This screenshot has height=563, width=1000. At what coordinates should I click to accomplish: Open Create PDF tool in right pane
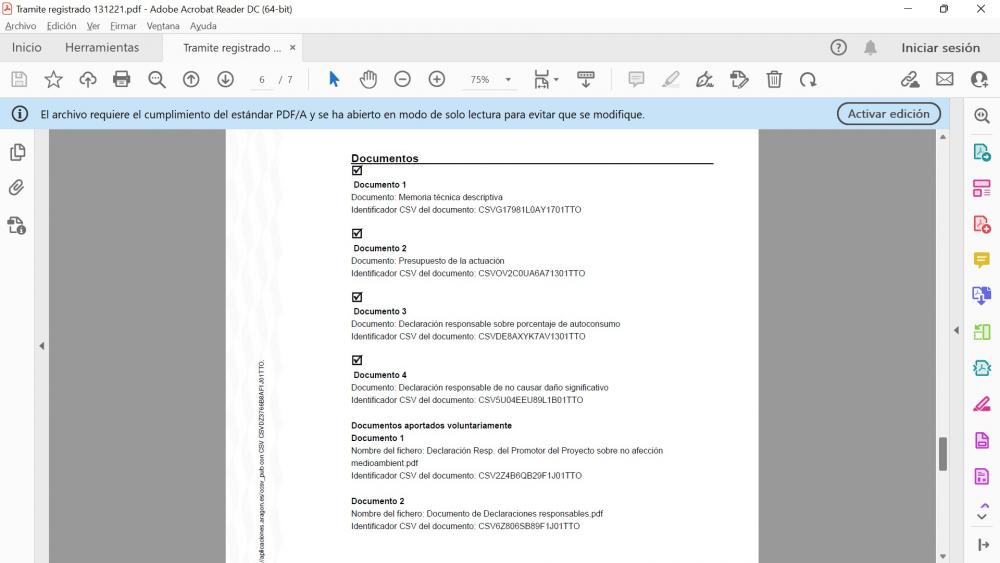982,224
